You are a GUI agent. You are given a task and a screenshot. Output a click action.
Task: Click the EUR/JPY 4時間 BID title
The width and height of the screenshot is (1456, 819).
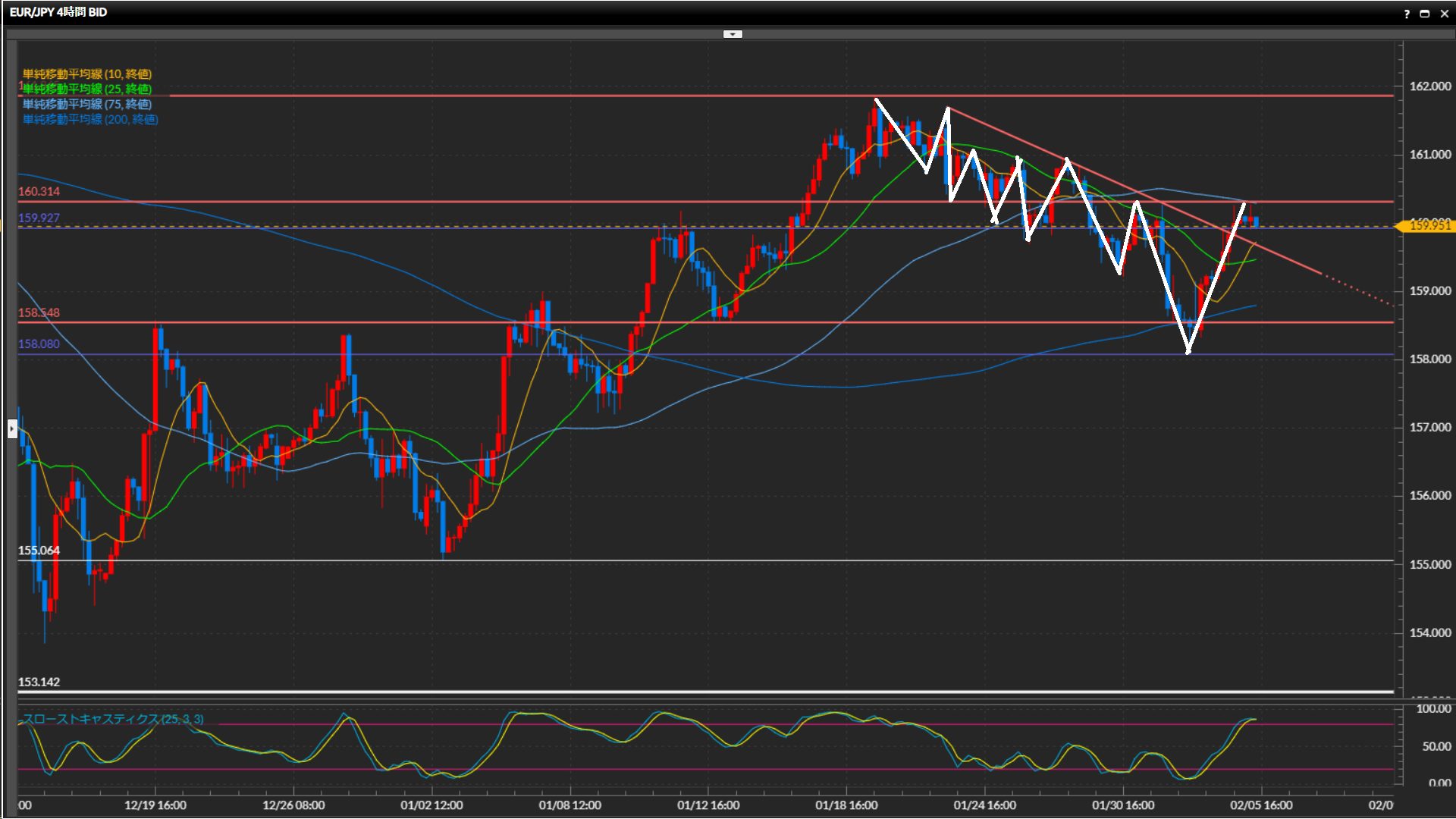pyautogui.click(x=58, y=12)
